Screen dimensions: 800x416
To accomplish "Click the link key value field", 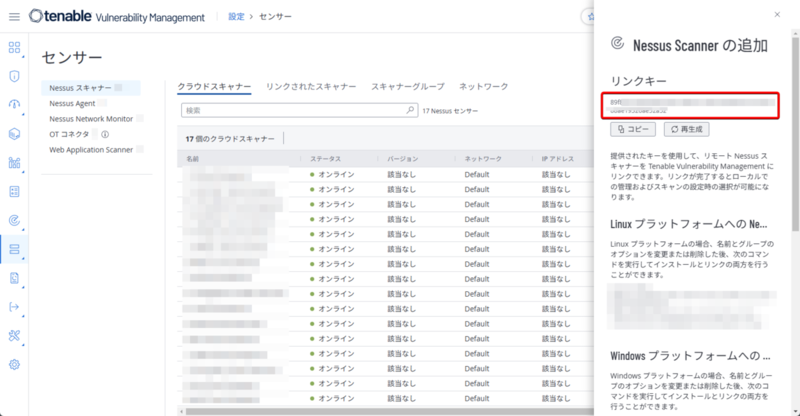I will [x=690, y=106].
